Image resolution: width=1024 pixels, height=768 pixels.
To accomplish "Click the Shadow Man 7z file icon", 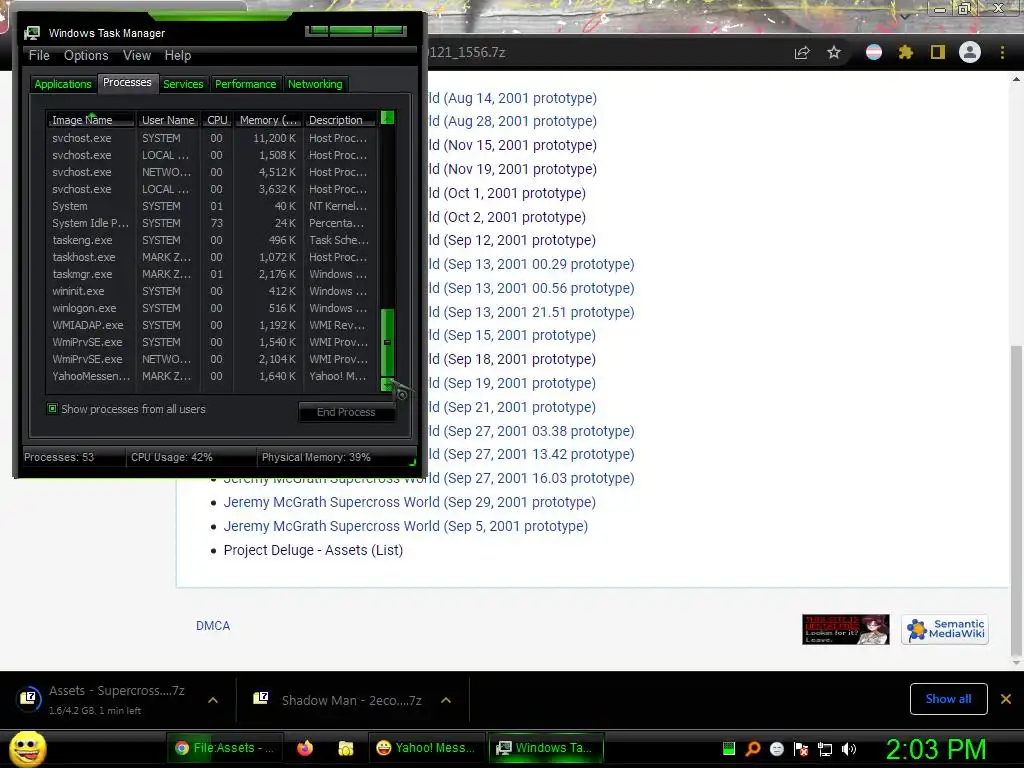I will (261, 698).
